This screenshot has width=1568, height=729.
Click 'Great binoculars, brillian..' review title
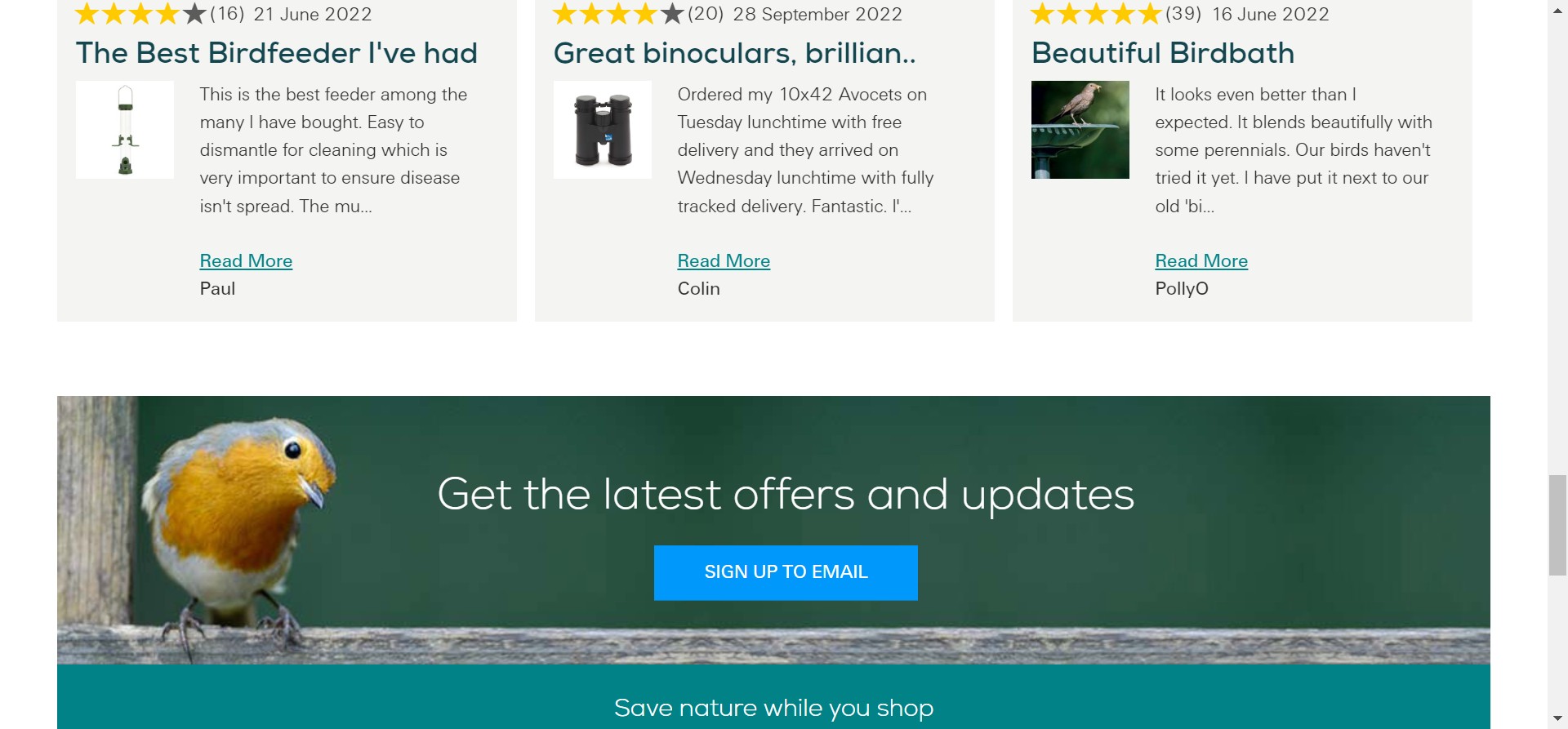click(x=735, y=53)
